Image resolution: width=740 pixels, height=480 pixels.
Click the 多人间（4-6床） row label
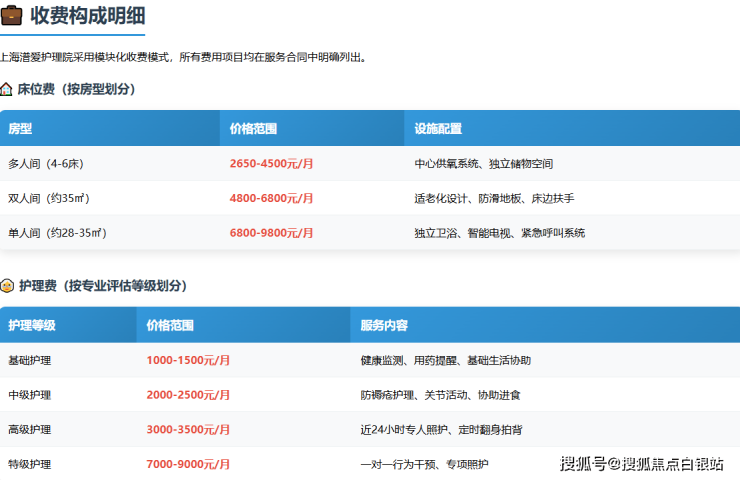point(49,164)
